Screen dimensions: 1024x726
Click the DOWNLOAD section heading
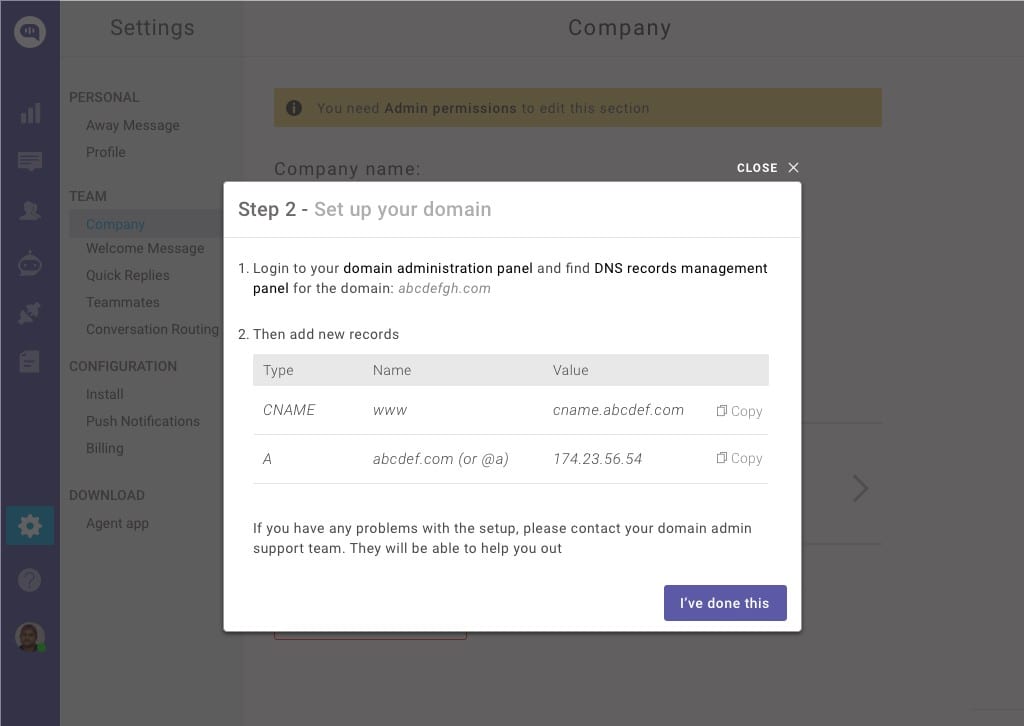(106, 495)
